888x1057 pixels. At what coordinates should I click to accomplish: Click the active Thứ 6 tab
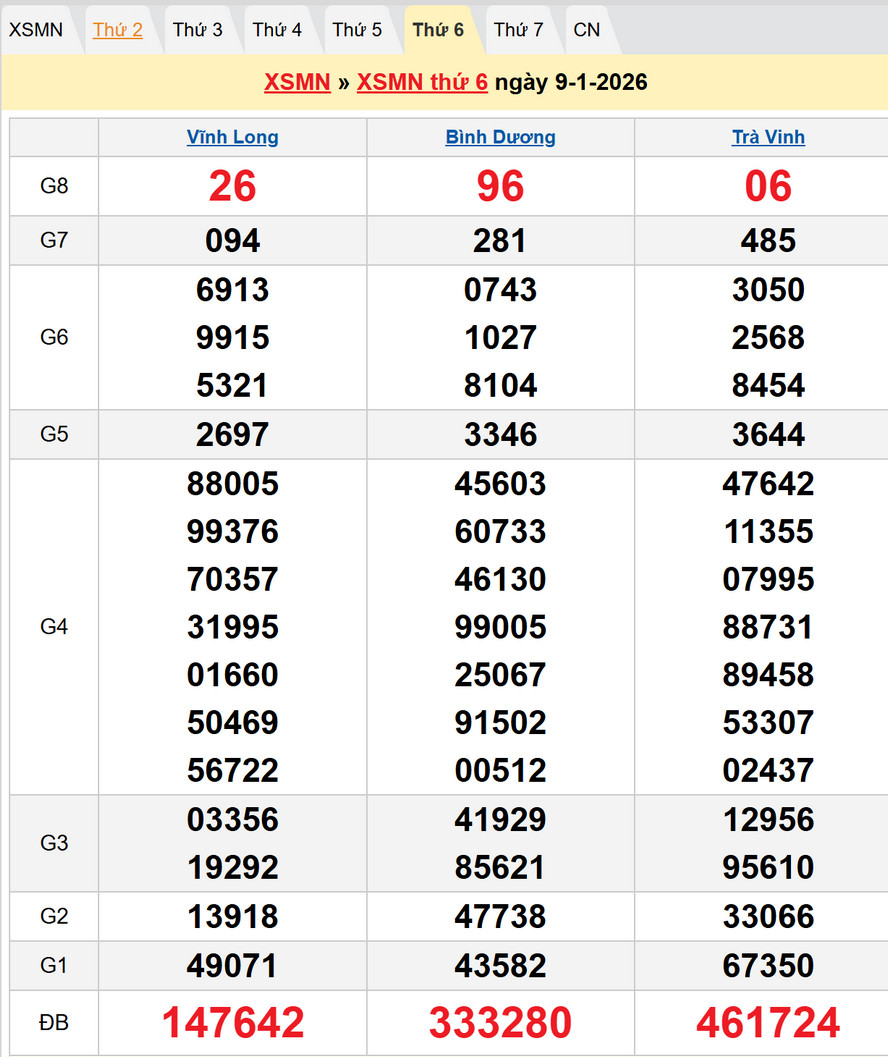coord(438,30)
